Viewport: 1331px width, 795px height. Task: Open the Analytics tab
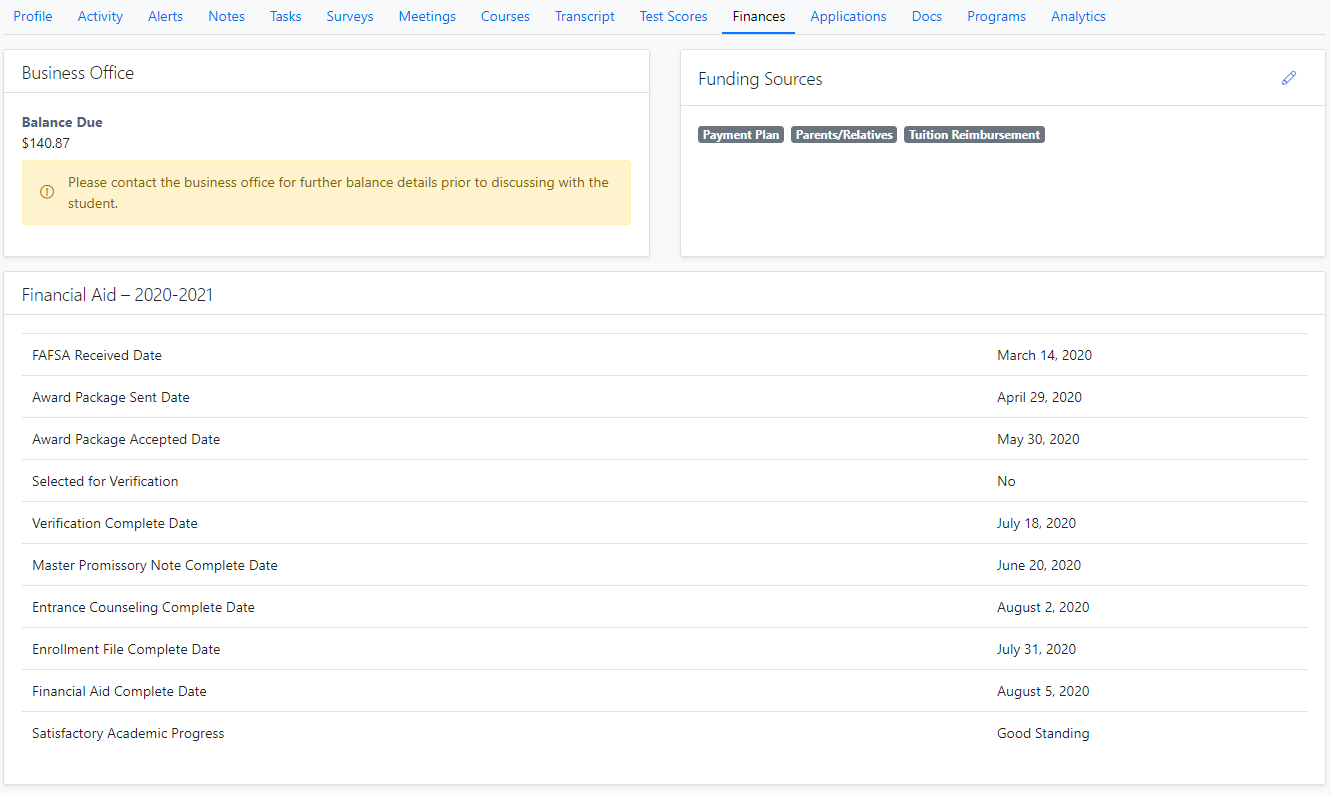1078,16
